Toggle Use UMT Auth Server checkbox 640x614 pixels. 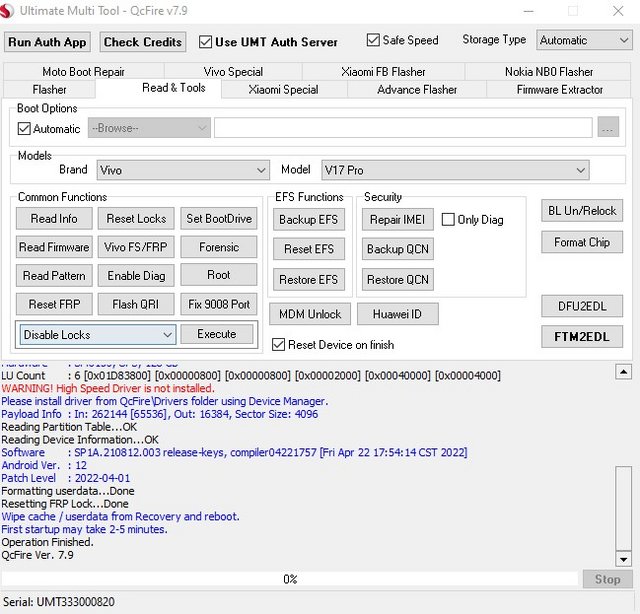pyautogui.click(x=205, y=42)
